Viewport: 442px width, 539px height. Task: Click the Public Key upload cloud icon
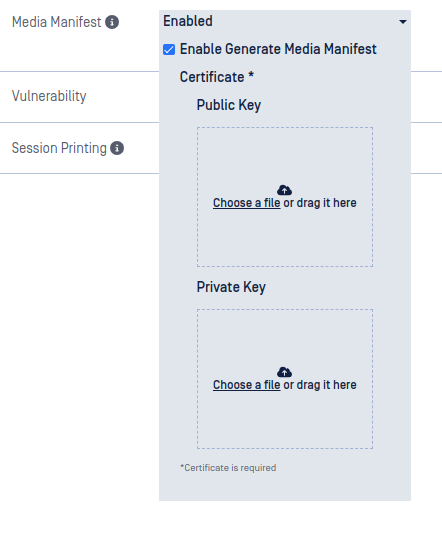(x=284, y=190)
